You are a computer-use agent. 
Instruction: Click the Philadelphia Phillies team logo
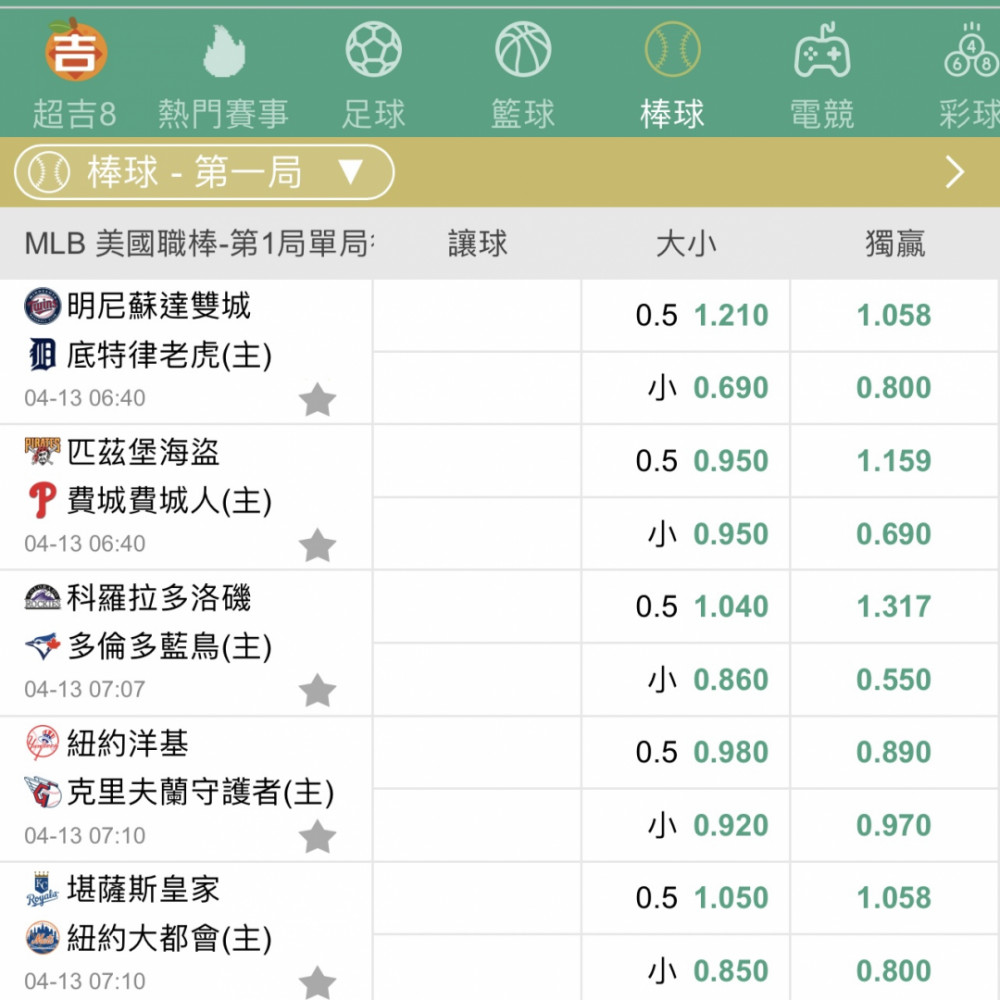click(x=42, y=500)
